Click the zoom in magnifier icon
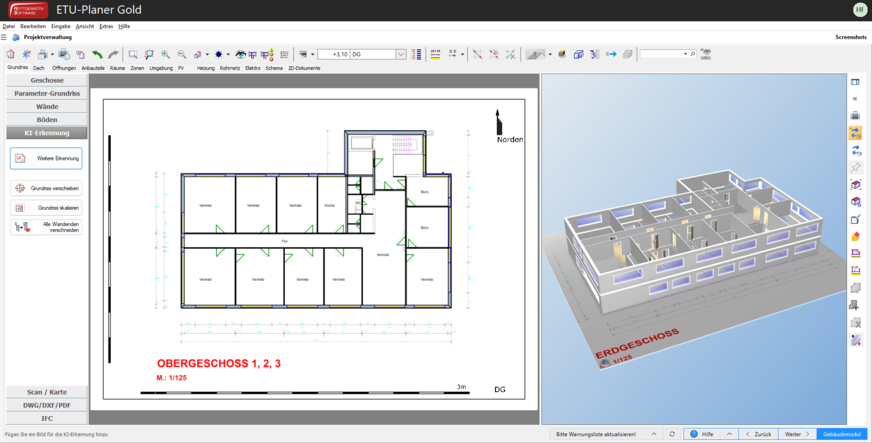 point(166,54)
